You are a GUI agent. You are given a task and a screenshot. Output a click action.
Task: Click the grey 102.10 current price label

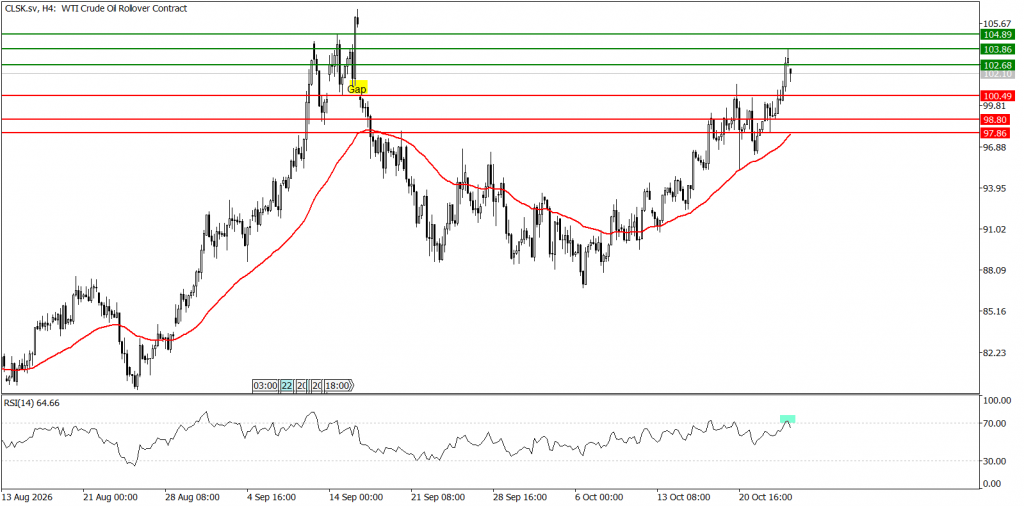pos(997,74)
